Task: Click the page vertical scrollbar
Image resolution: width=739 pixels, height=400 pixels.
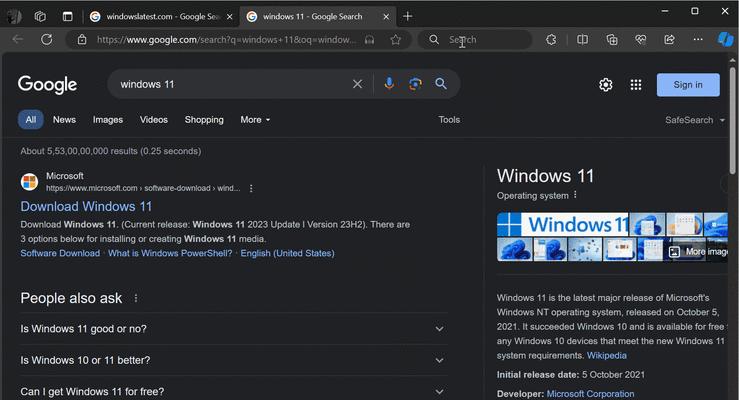Action: pos(732,120)
